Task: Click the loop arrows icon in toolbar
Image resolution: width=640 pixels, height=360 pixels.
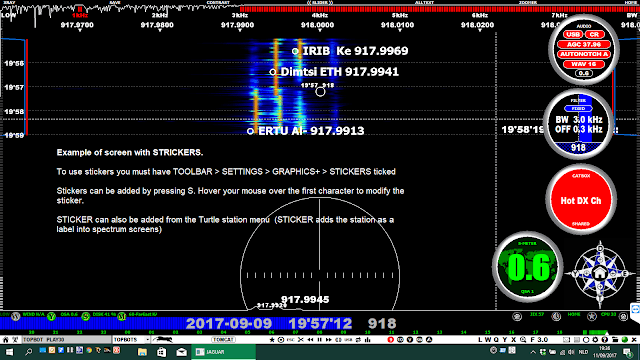Action: [x=358, y=340]
